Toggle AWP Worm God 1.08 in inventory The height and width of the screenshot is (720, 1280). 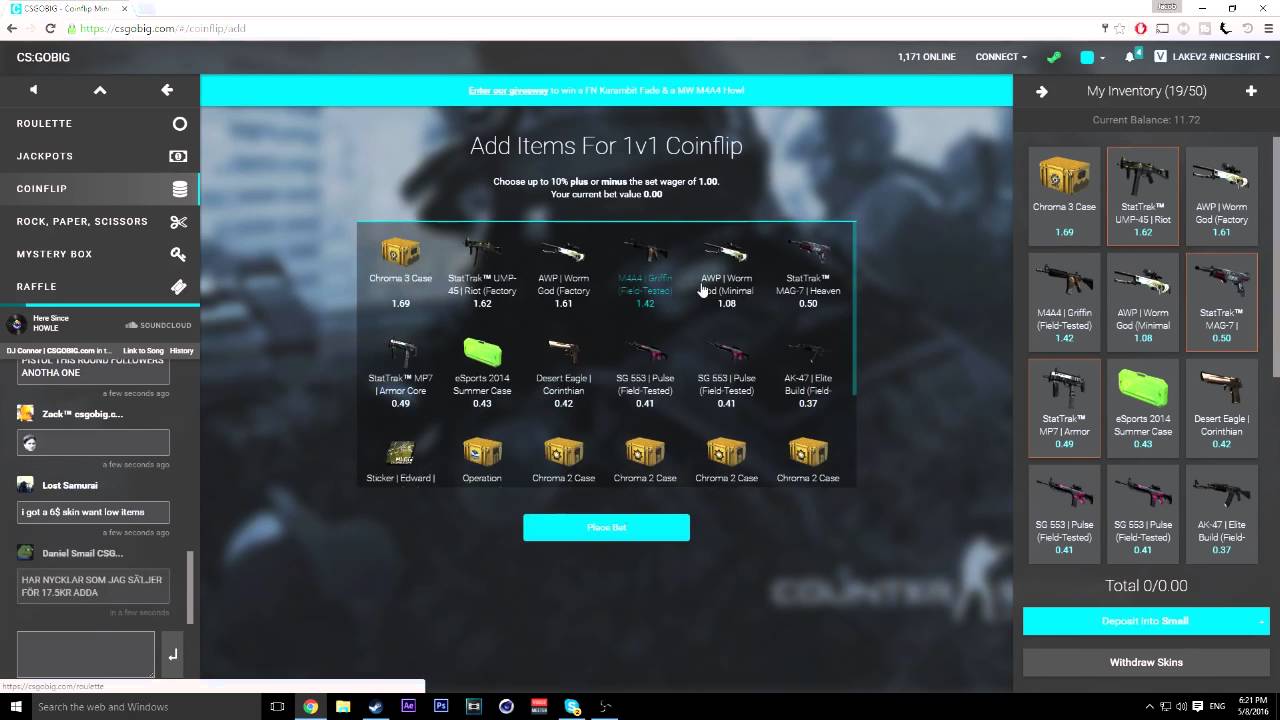pos(1143,302)
